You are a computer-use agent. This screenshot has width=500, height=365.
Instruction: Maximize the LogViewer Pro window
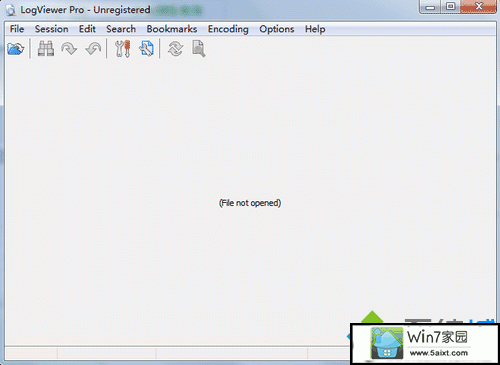coord(451,7)
